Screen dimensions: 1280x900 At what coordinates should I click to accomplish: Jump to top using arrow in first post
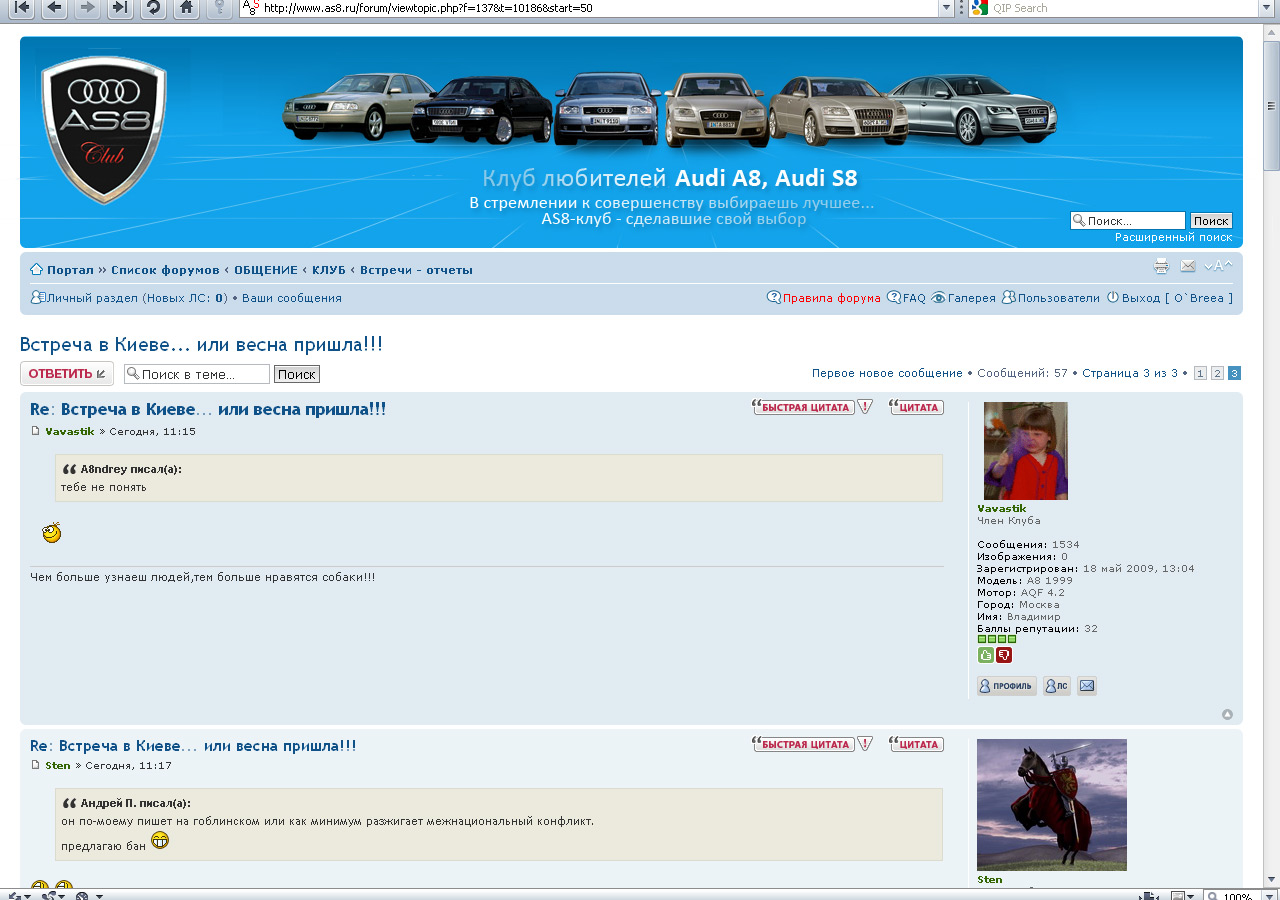pyautogui.click(x=1227, y=714)
